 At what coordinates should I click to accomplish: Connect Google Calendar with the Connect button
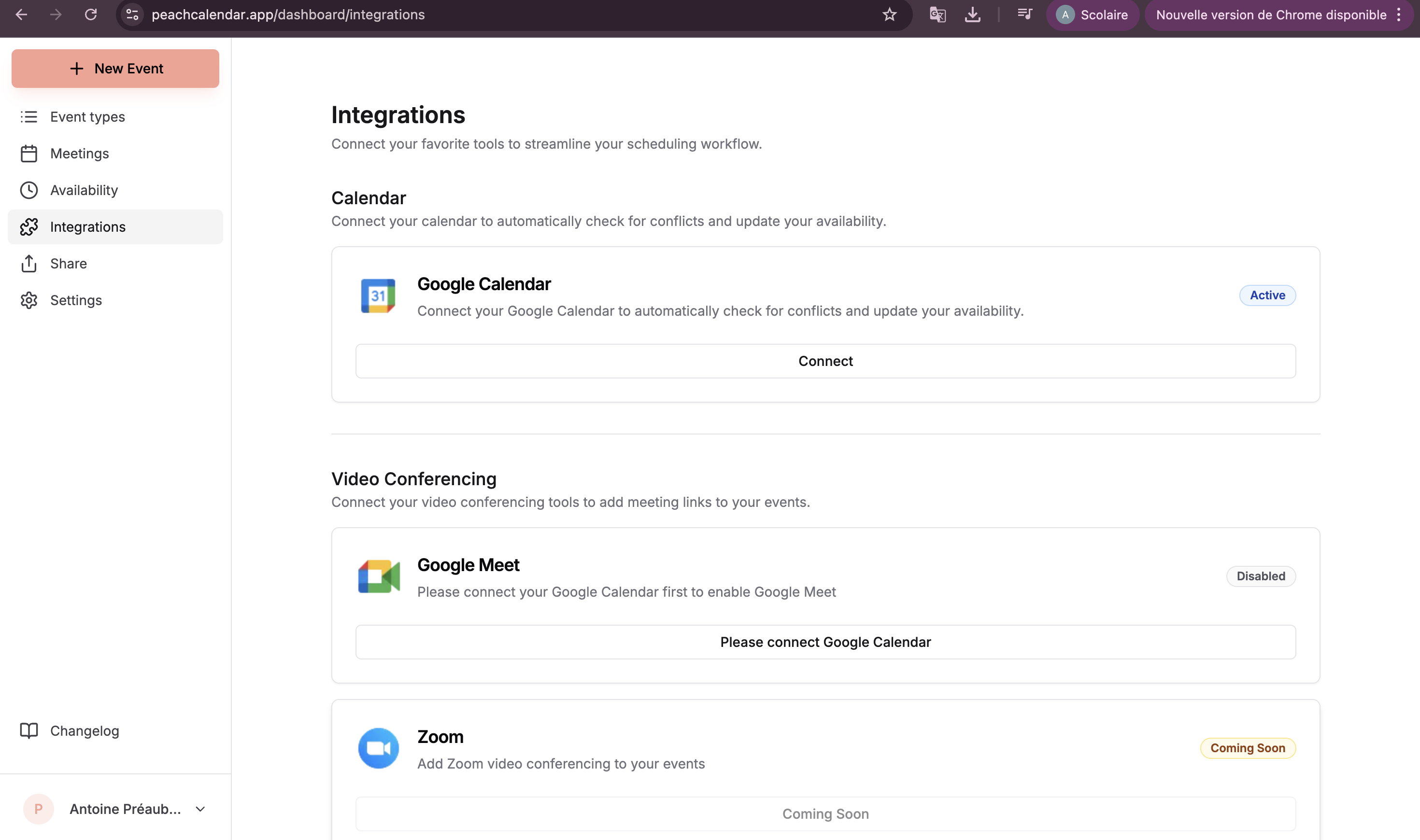pos(825,361)
